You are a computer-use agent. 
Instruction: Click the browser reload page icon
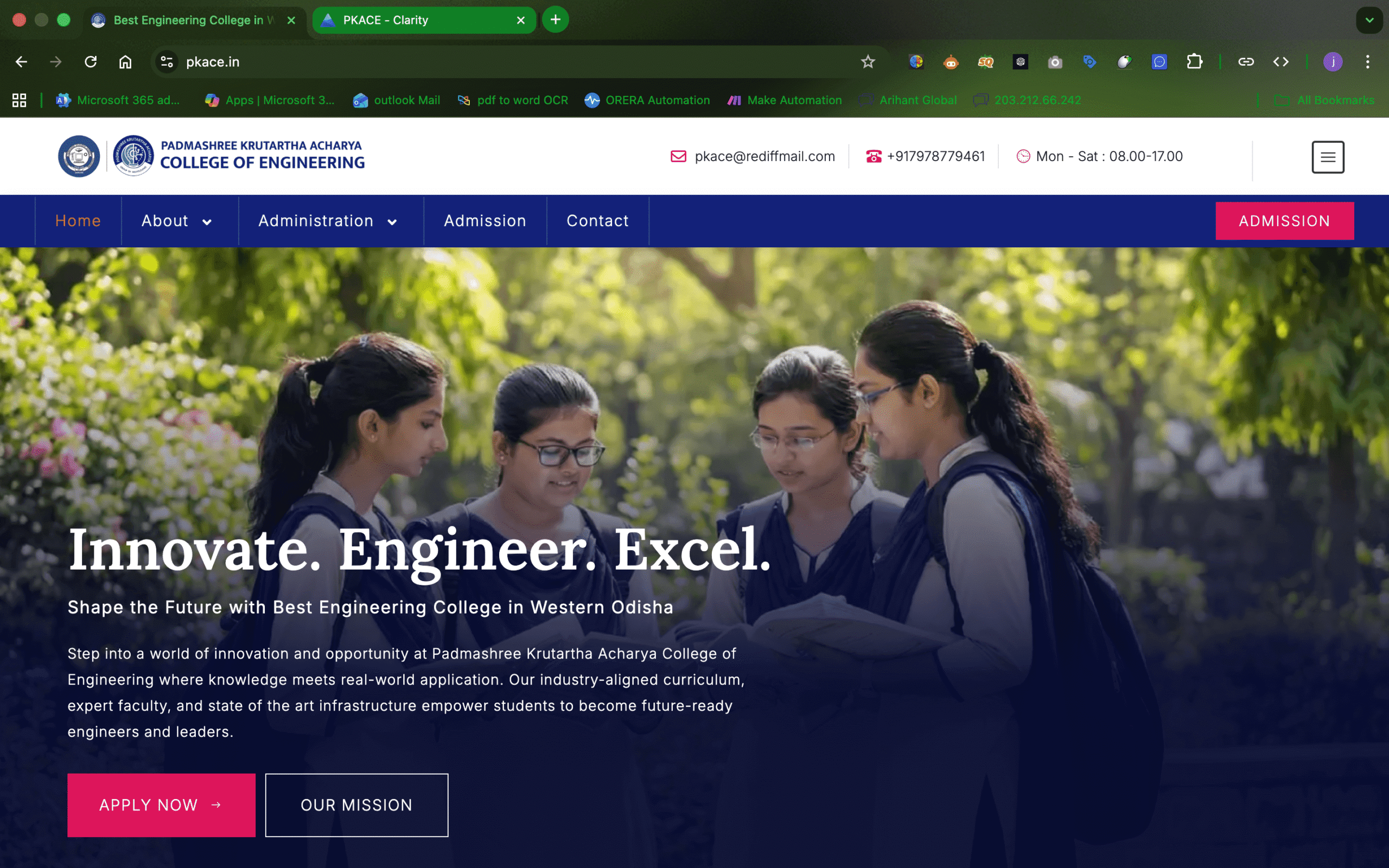[91, 61]
